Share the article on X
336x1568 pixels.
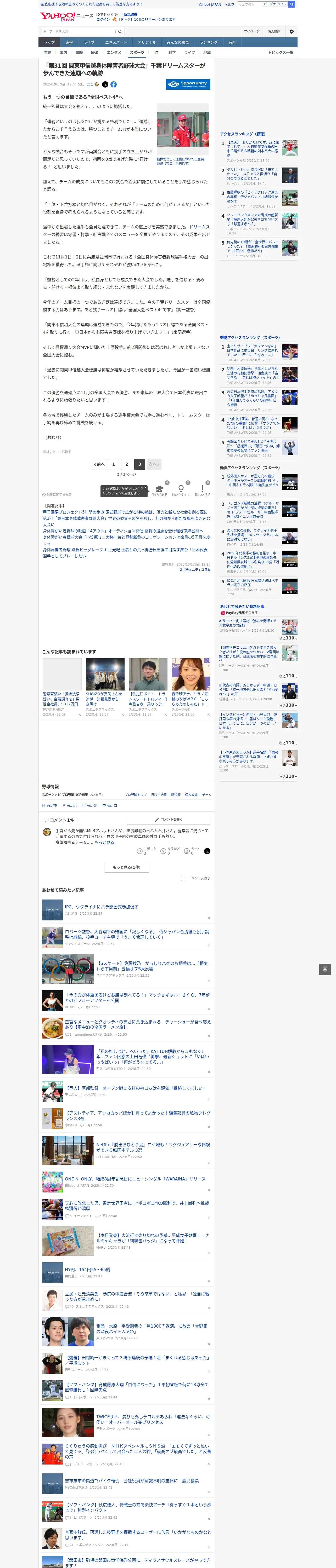(105, 85)
